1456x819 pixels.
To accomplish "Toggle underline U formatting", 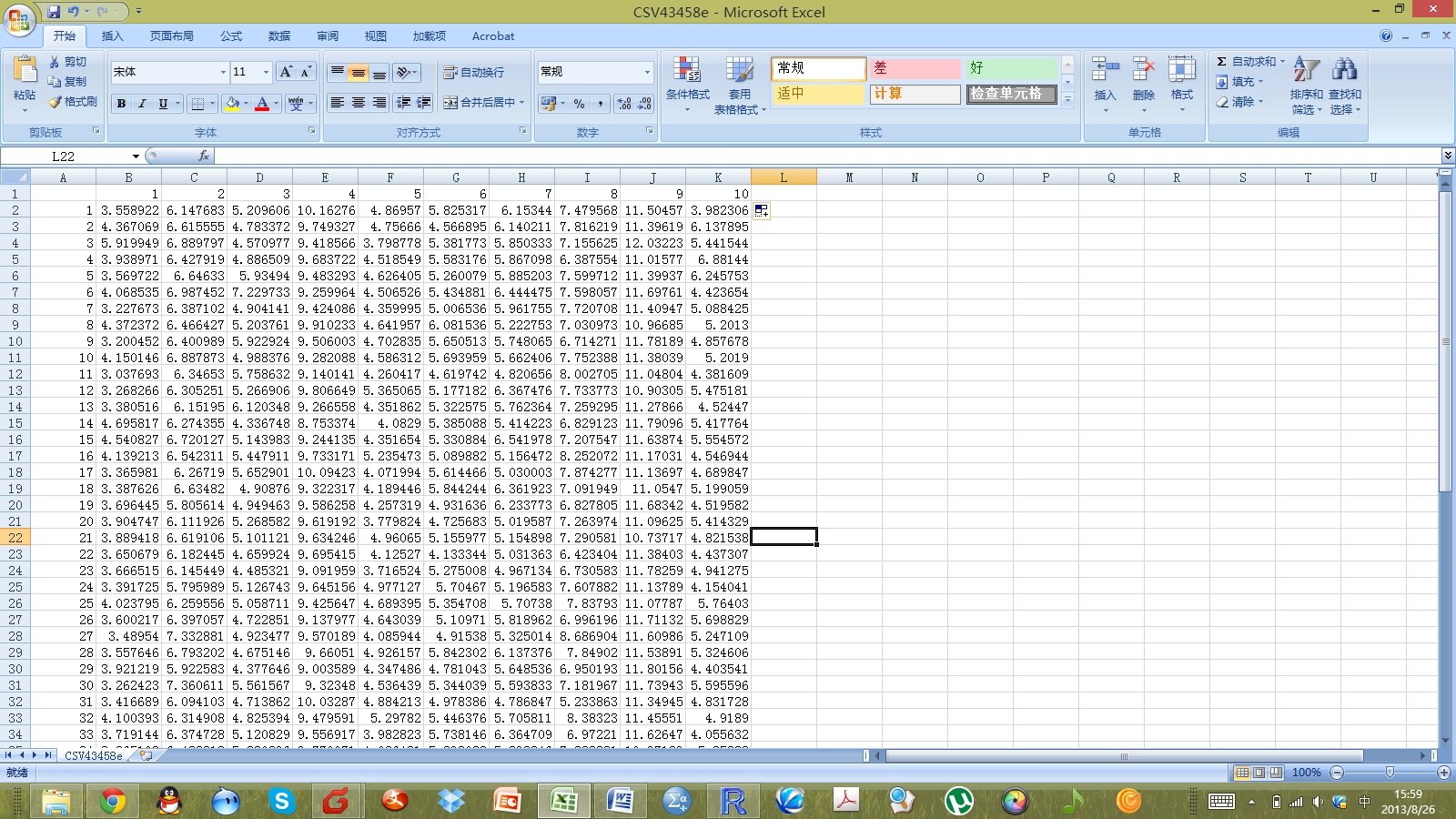I will (163, 104).
